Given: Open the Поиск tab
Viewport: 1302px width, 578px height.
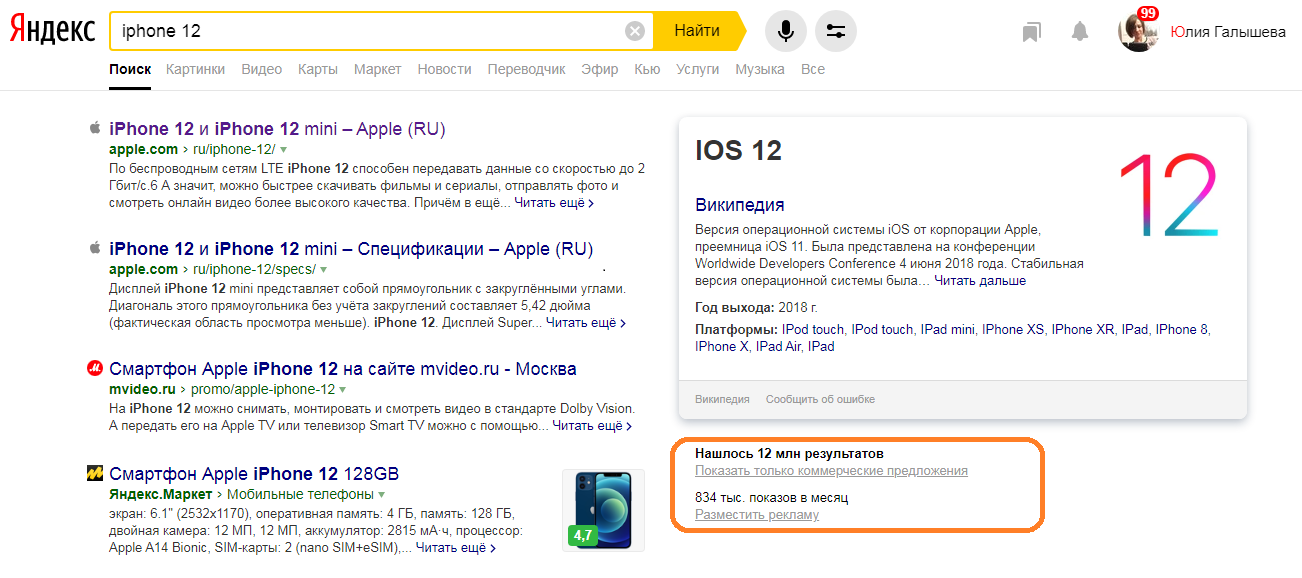Looking at the screenshot, I should pos(130,69).
